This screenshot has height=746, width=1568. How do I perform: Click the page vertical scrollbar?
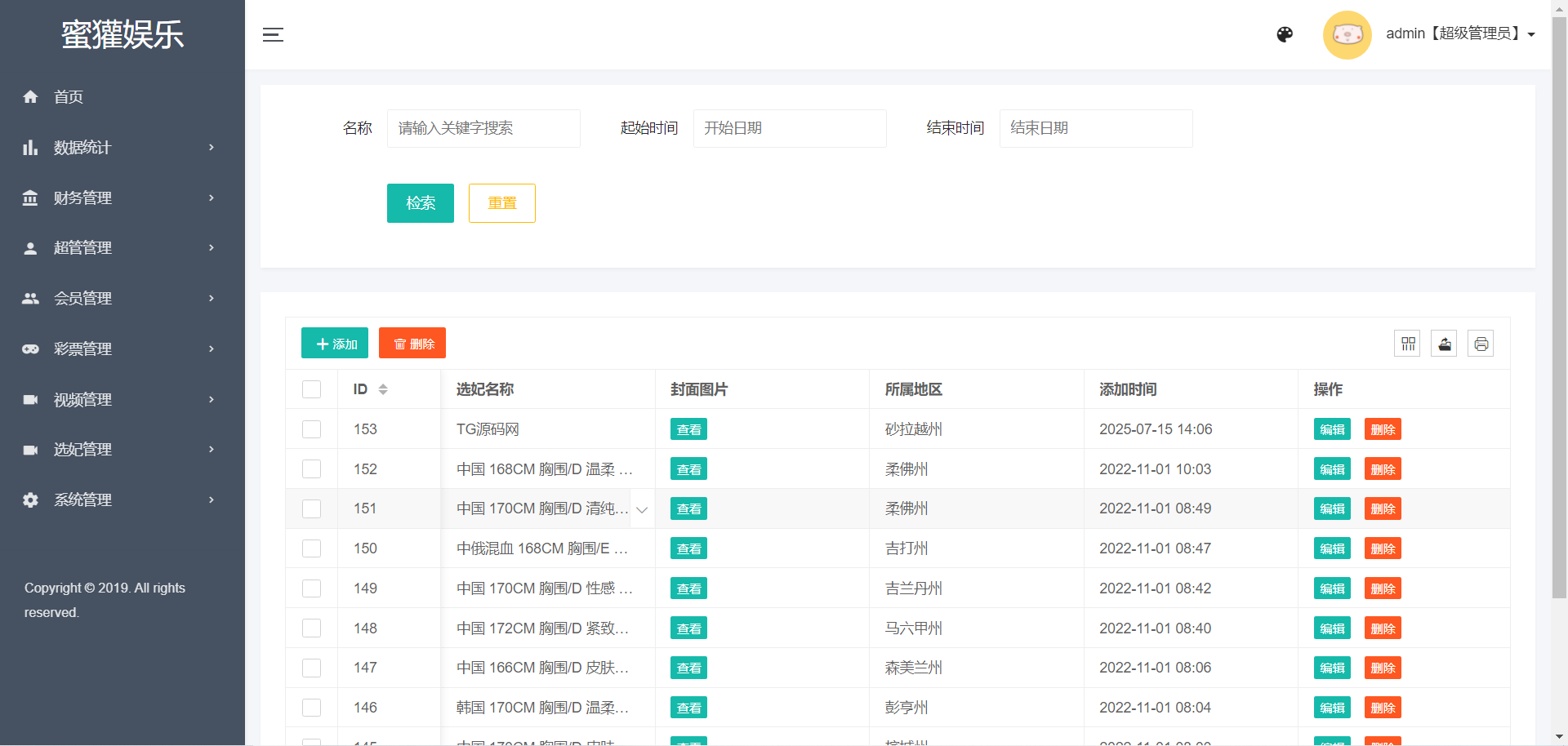point(1559,326)
